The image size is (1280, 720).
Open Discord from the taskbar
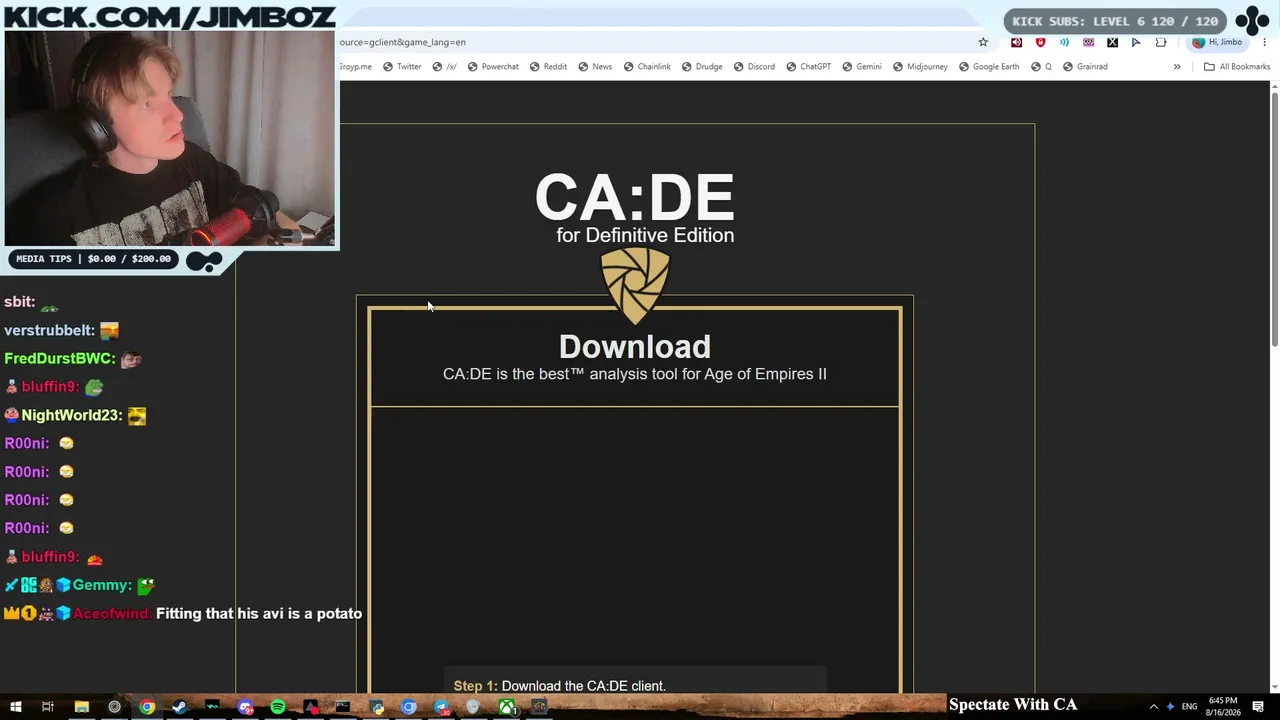coord(245,707)
